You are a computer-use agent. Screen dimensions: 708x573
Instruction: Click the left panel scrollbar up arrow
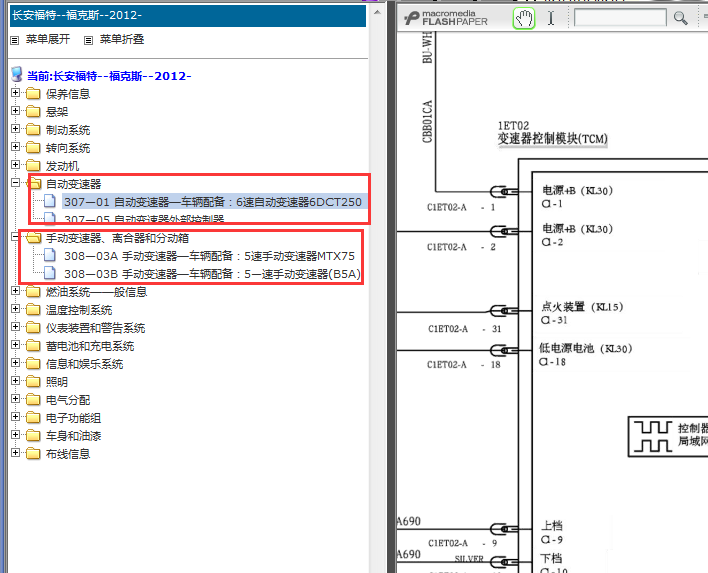[377, 12]
